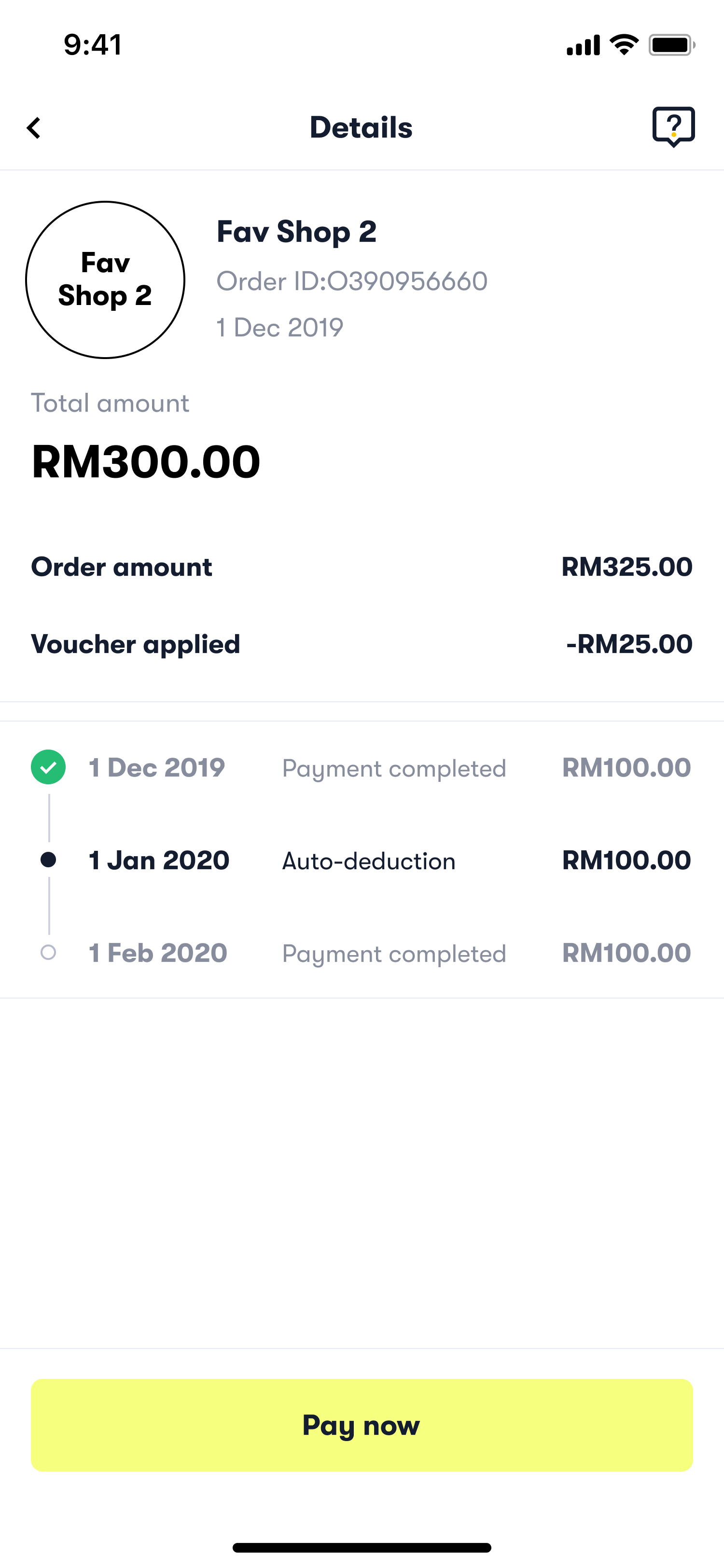
Task: Tap the battery indicator icon
Action: 672,45
